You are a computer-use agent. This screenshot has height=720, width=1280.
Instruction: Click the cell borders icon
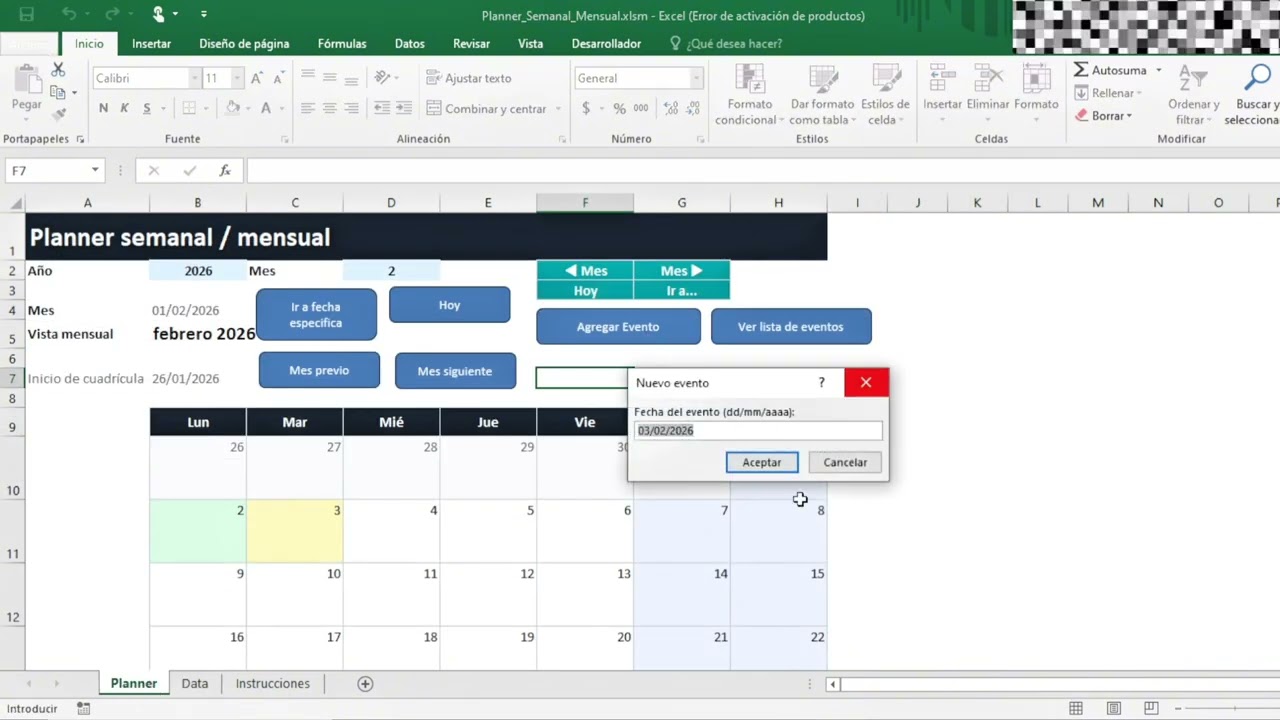tap(189, 108)
